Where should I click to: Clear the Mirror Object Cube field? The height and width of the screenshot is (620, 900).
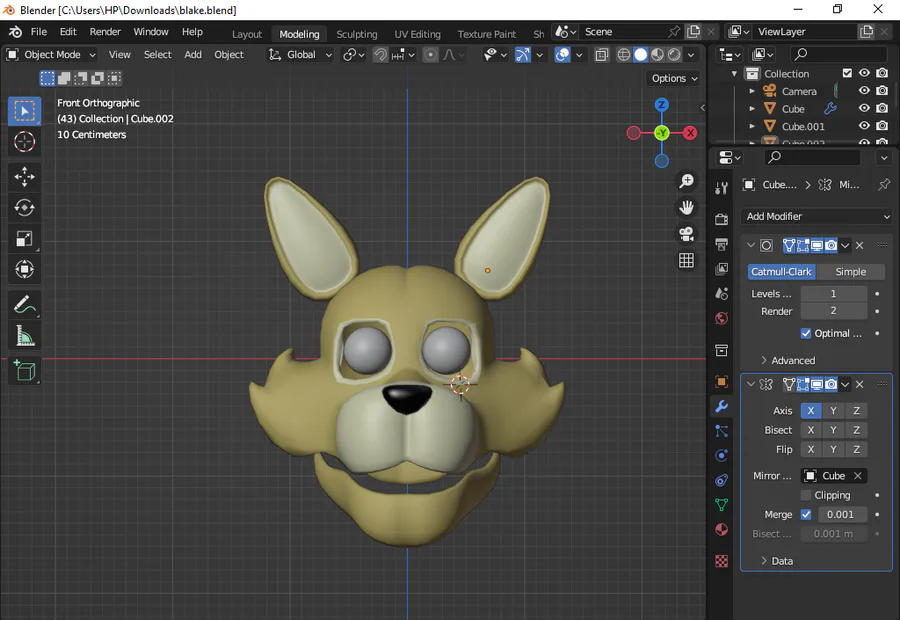858,475
